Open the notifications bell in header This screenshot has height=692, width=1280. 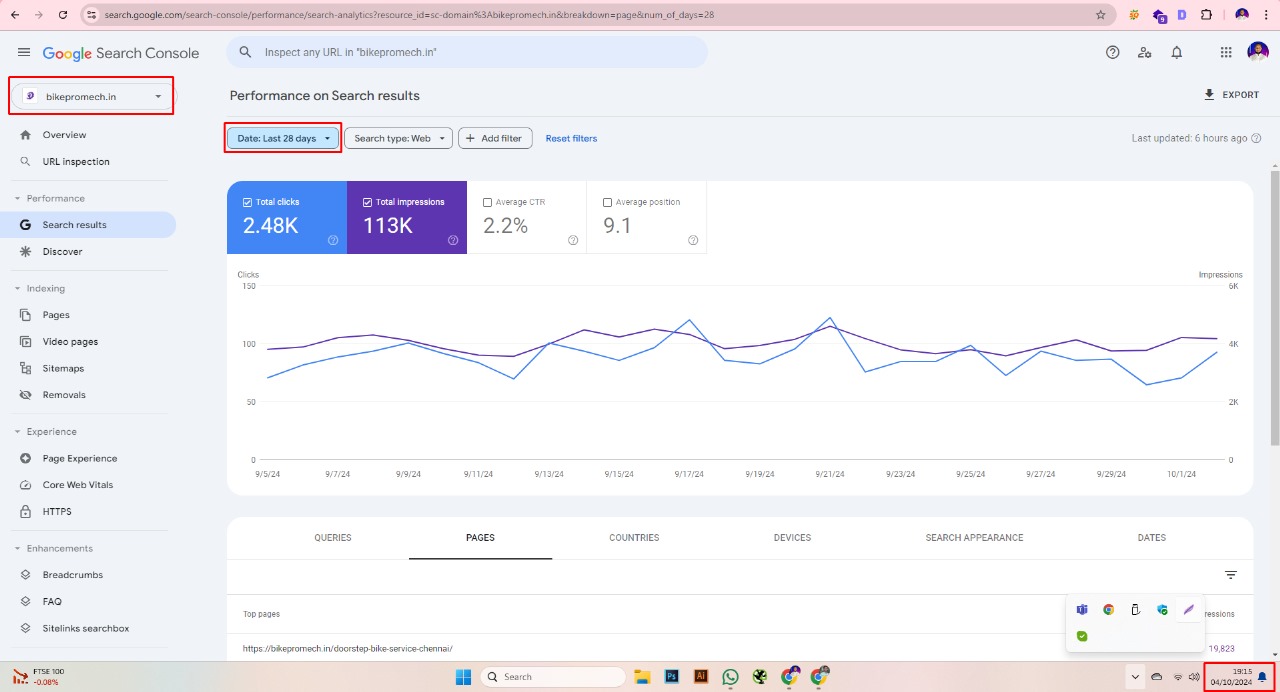(1177, 53)
